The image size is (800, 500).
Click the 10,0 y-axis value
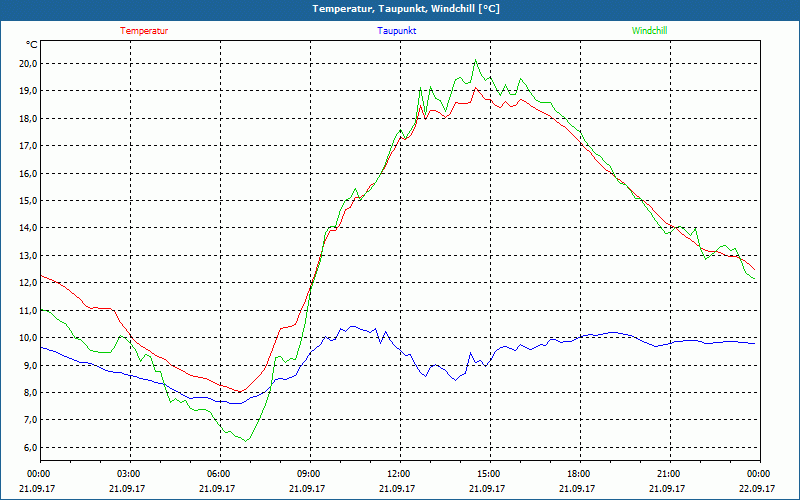click(x=28, y=338)
